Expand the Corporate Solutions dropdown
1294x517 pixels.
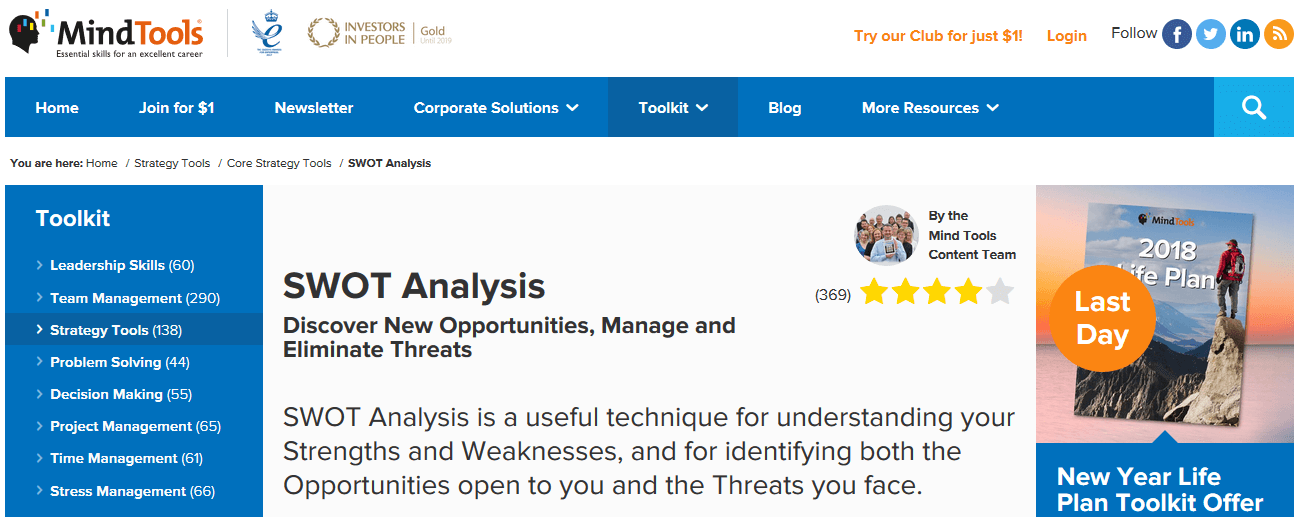pyautogui.click(x=496, y=108)
